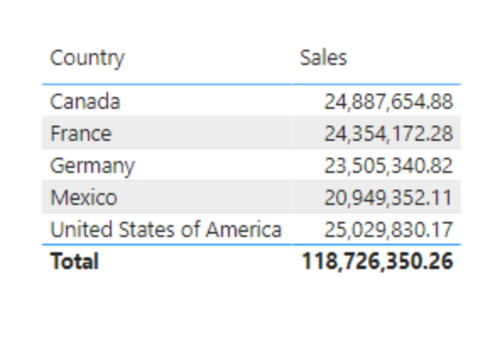The height and width of the screenshot is (361, 495).
Task: Click the blue line above Total row
Action: pyautogui.click(x=251, y=245)
